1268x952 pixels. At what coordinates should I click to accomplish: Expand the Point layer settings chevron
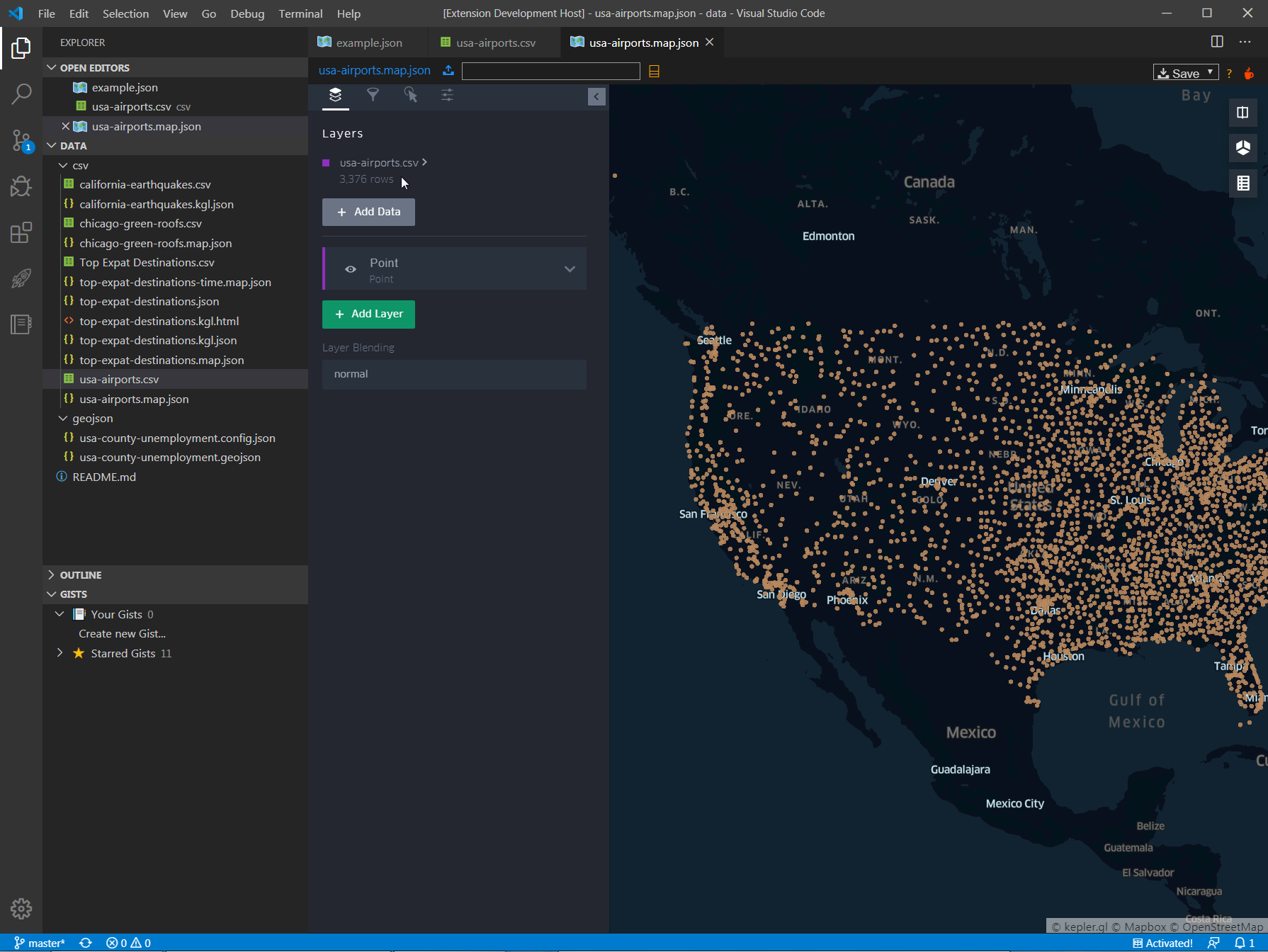[570, 269]
